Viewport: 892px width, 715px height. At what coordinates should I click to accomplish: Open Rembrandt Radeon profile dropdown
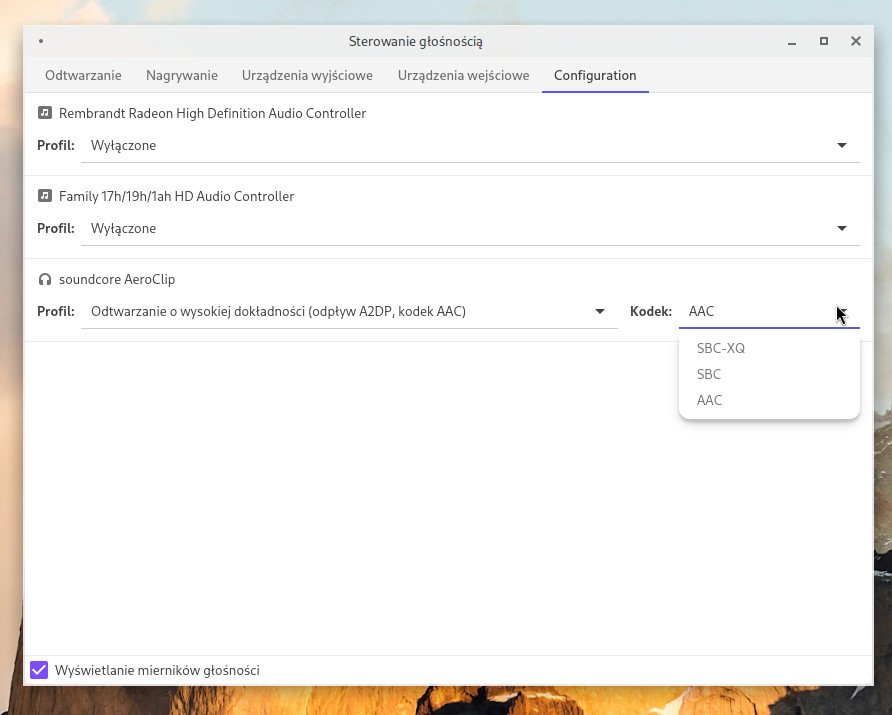click(470, 146)
